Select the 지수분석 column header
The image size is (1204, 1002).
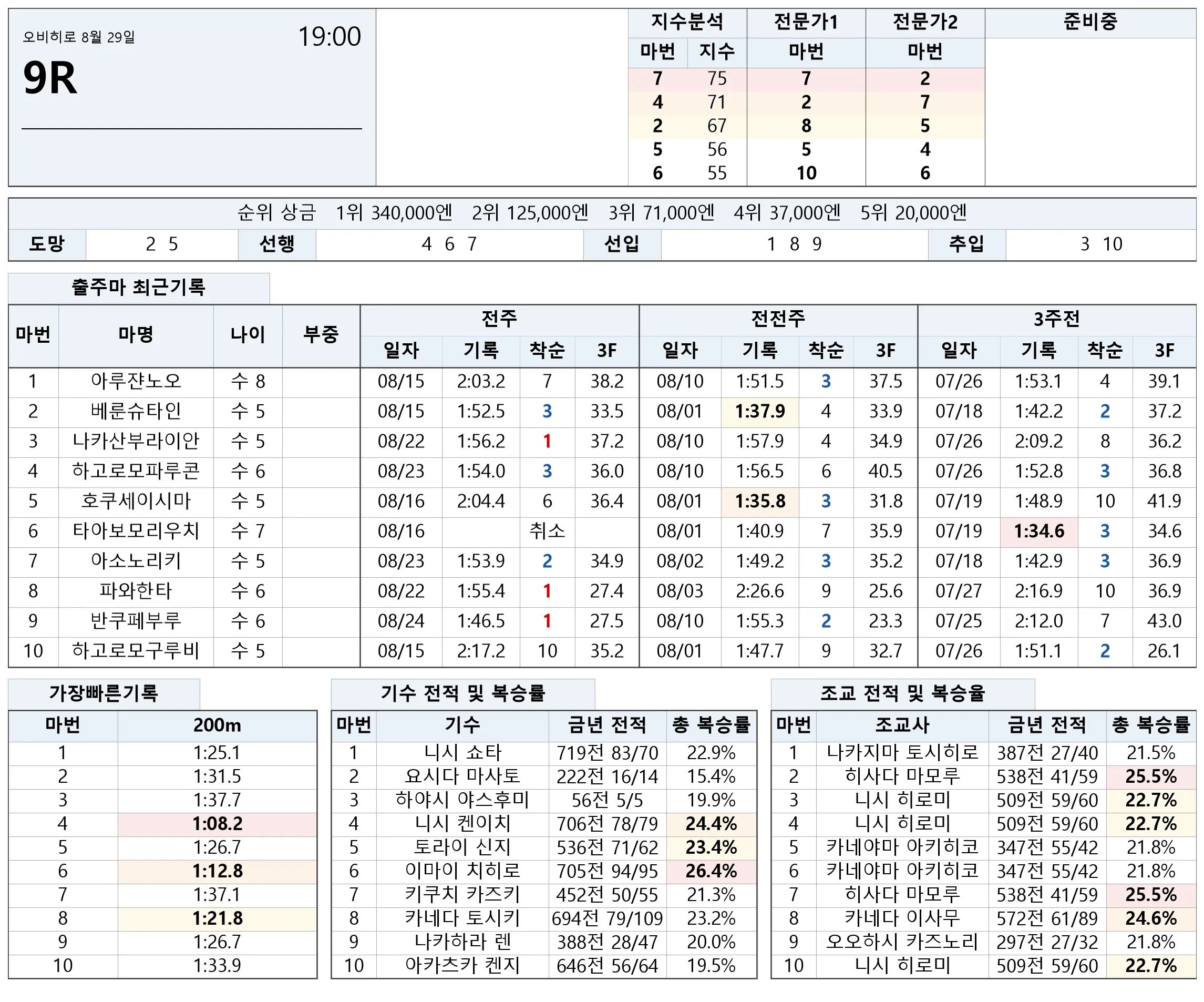click(x=687, y=23)
